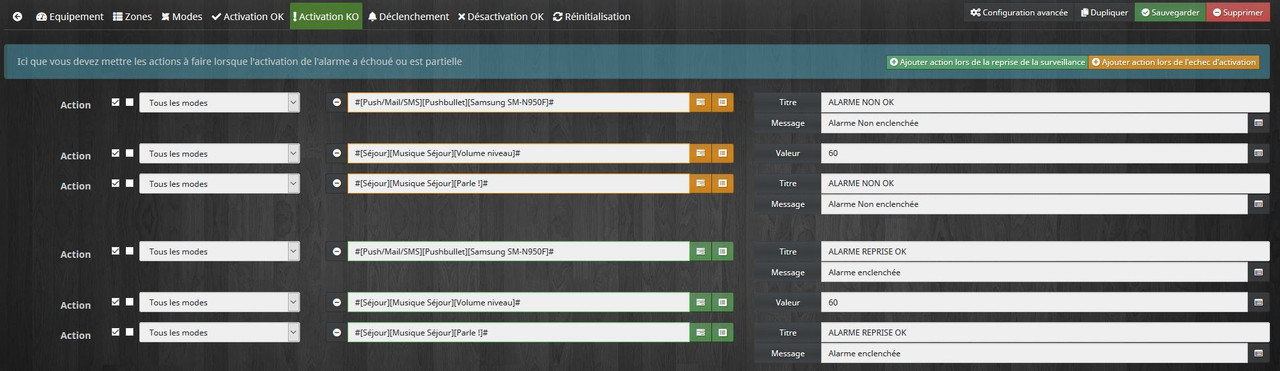Viewport: 1280px width, 371px height.
Task: Click the green Volume niveau command input field
Action: pos(518,302)
